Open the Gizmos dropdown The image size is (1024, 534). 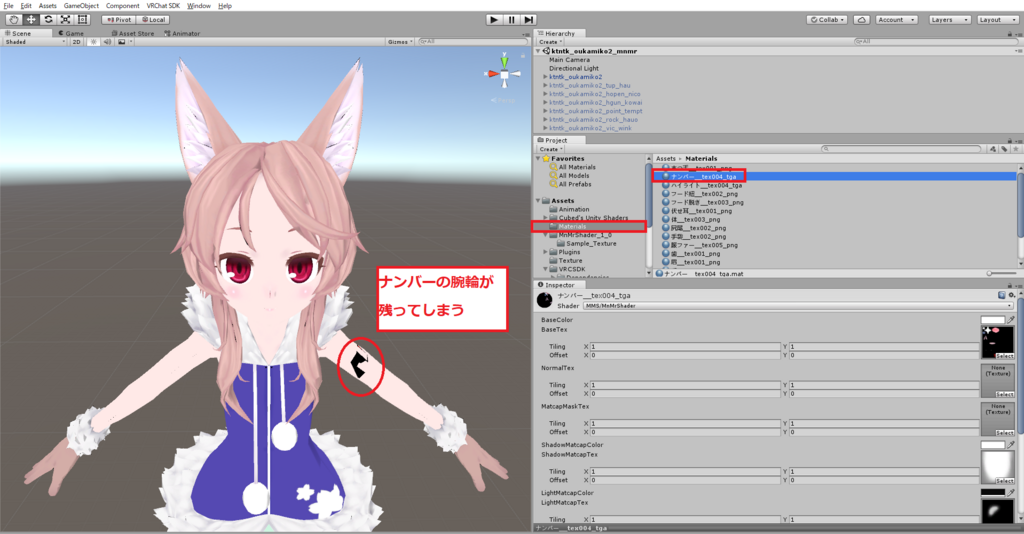pyautogui.click(x=400, y=42)
